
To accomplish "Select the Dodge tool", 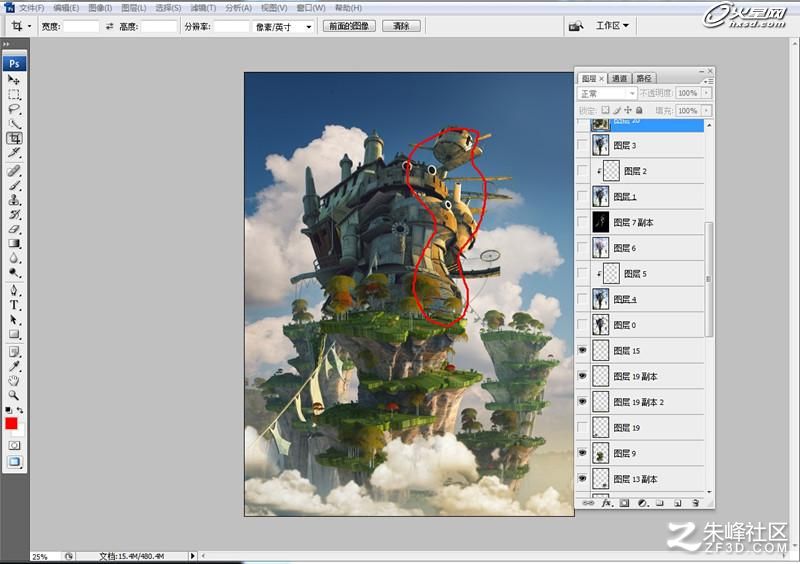I will point(14,273).
